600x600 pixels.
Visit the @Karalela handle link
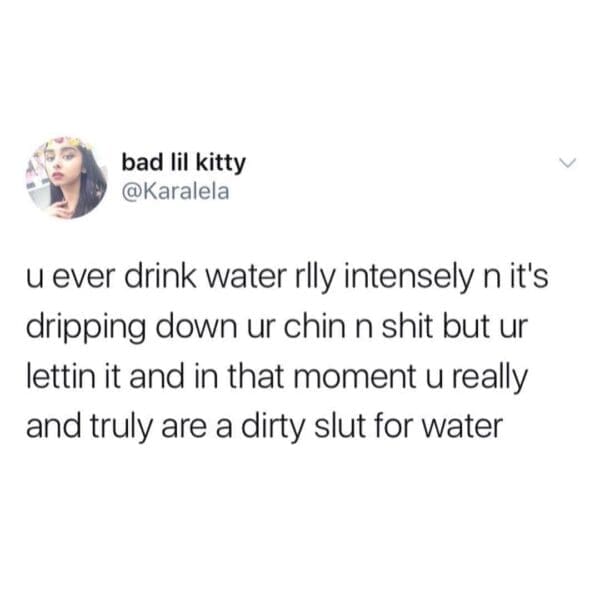[175, 192]
